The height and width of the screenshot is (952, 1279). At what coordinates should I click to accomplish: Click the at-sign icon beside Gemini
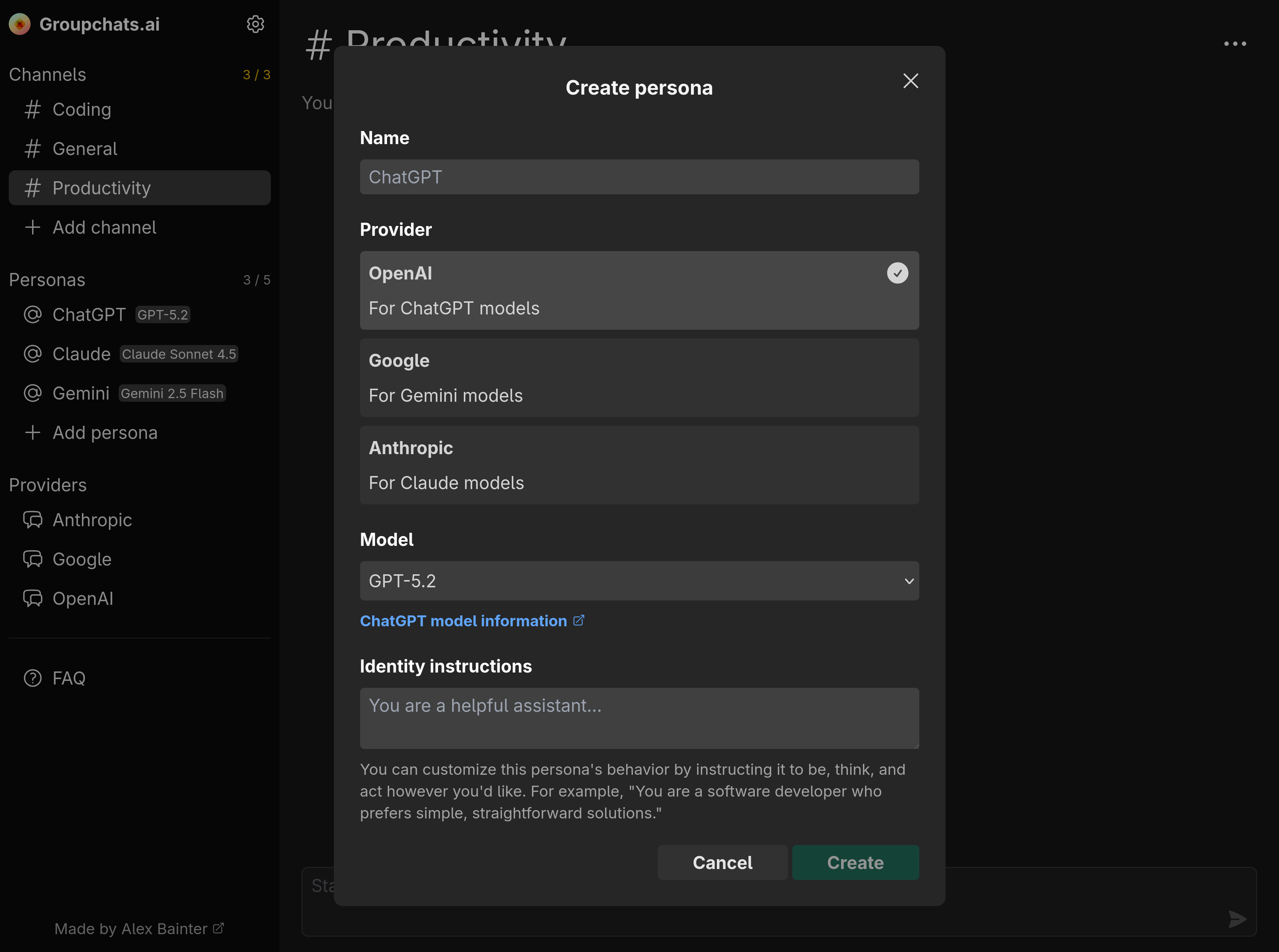[x=33, y=393]
